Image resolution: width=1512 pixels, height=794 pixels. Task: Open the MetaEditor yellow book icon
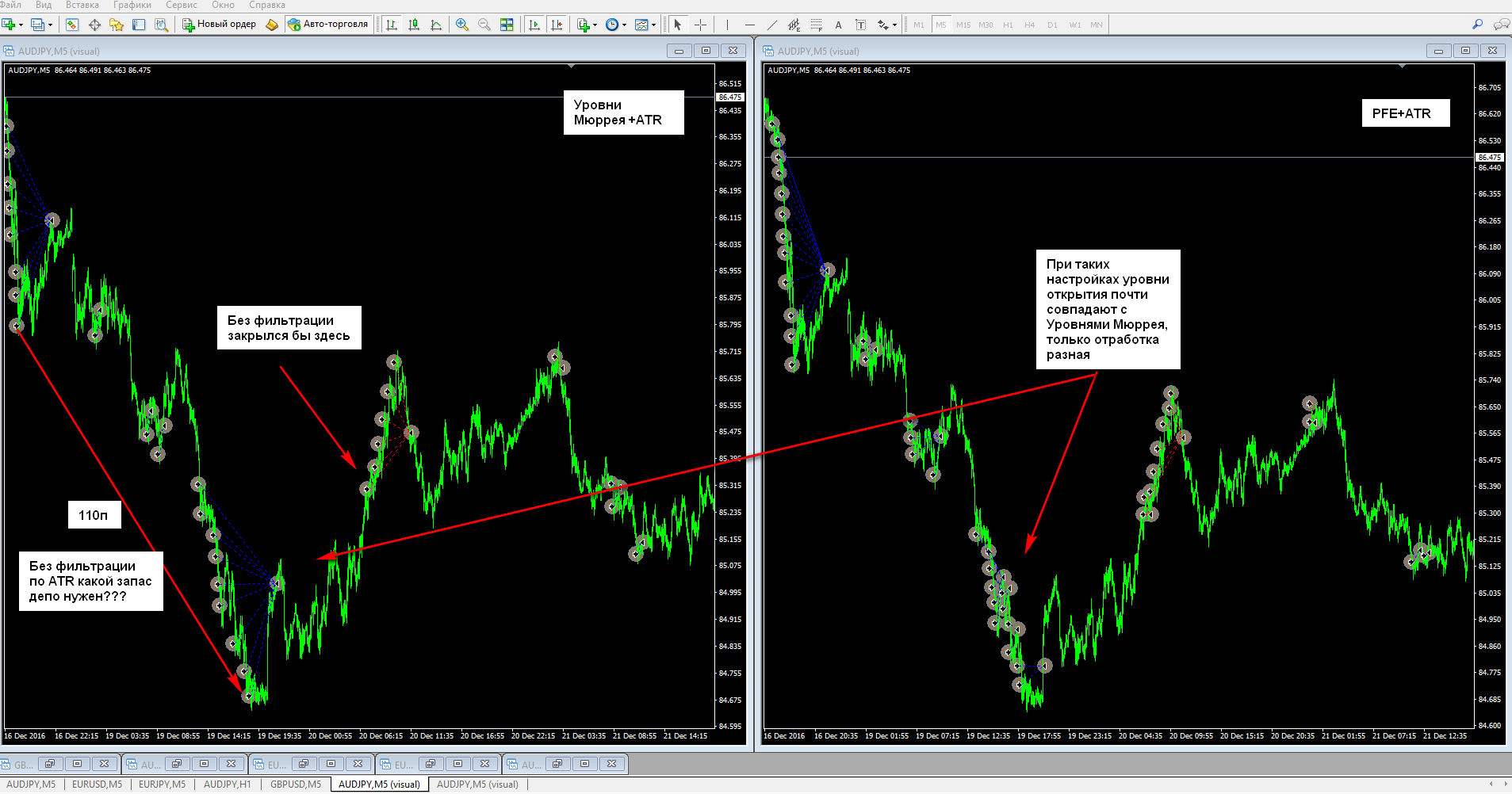(x=271, y=25)
